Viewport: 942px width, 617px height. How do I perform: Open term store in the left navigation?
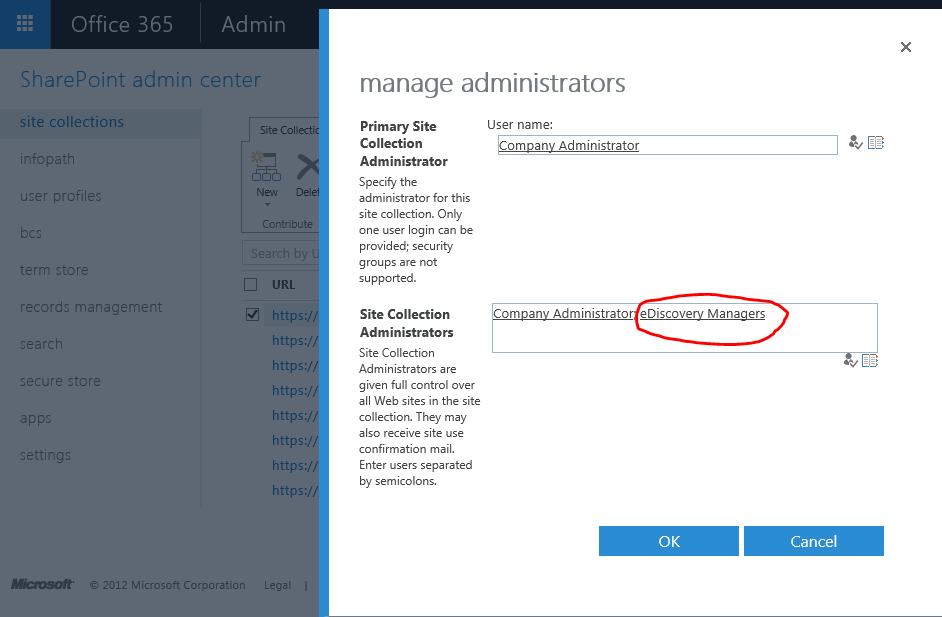54,270
